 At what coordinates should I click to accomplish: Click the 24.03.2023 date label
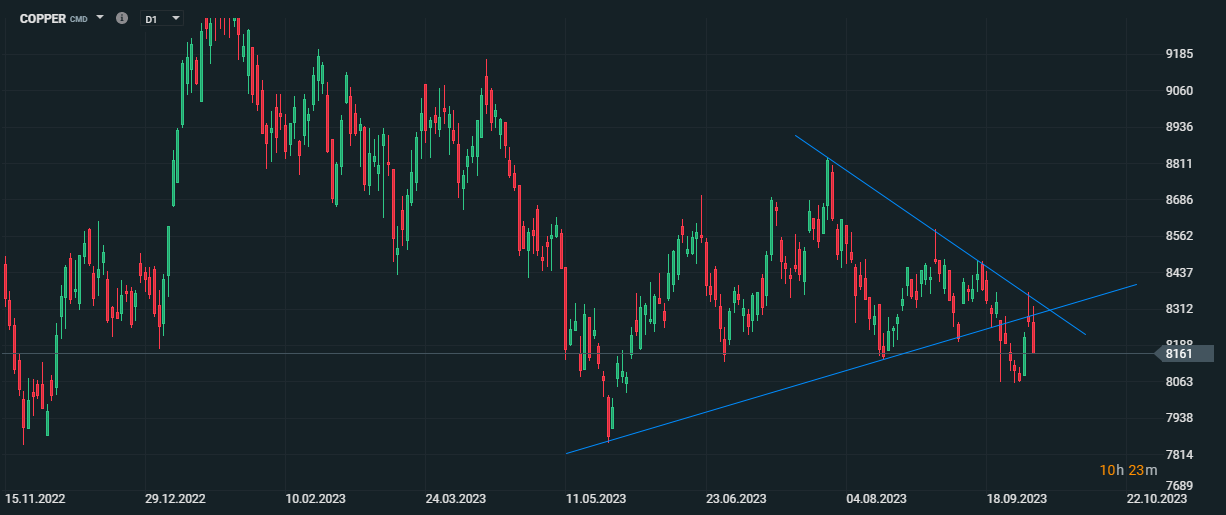pyautogui.click(x=456, y=498)
